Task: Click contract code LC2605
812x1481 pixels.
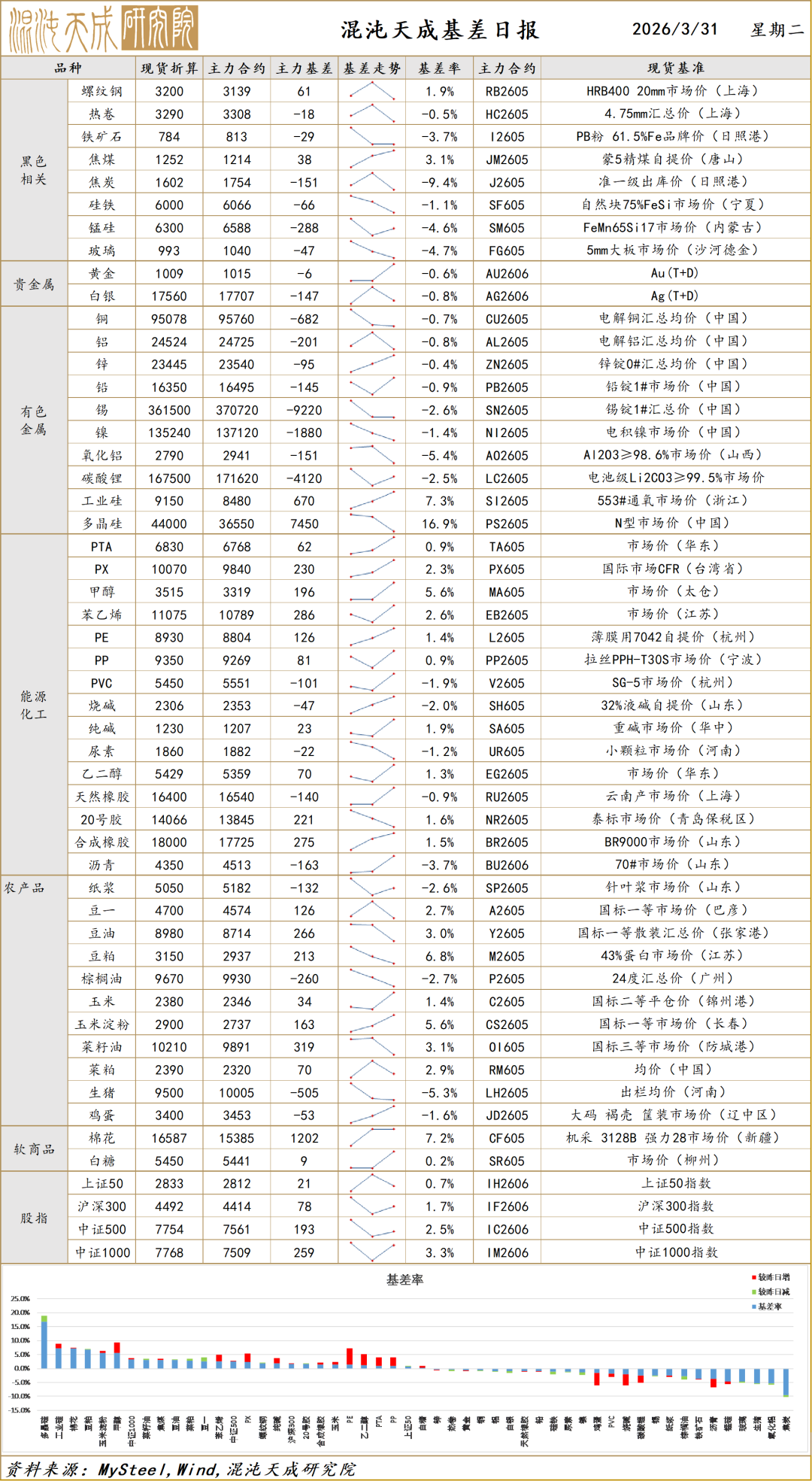Action: pyautogui.click(x=507, y=478)
